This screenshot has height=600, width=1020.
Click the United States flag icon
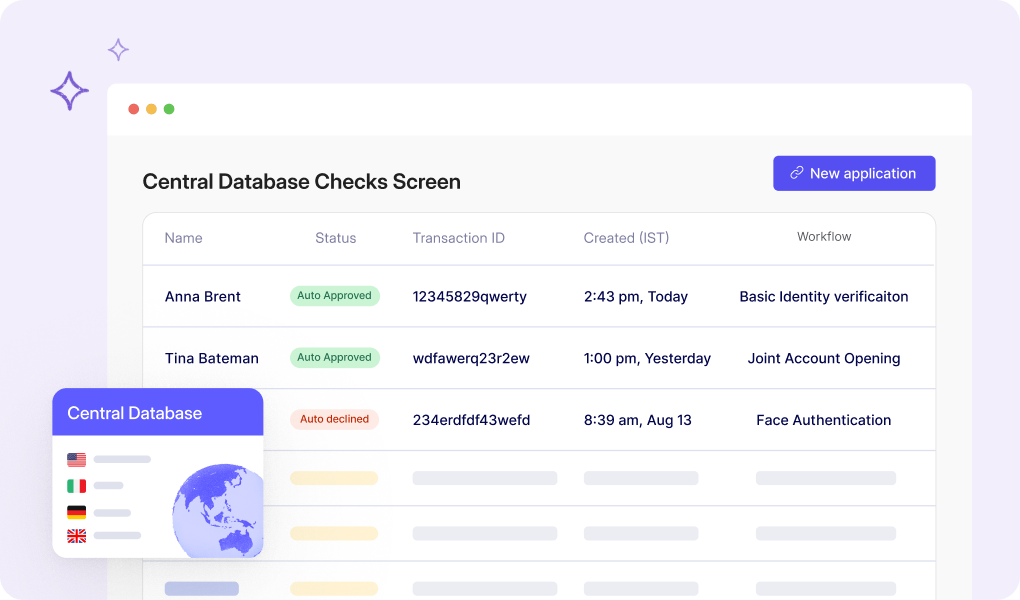click(76, 460)
